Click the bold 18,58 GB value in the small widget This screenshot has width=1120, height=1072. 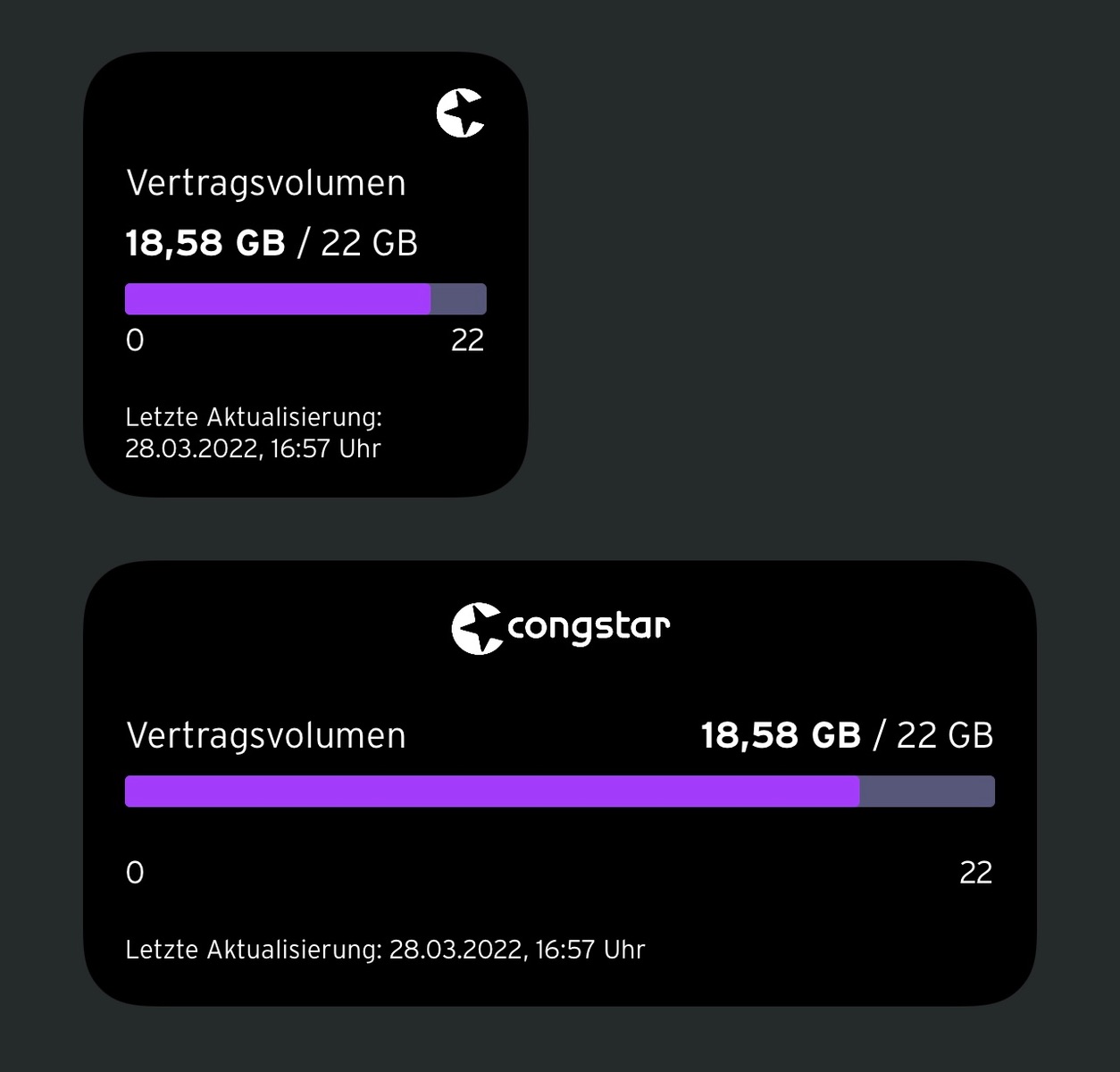[205, 243]
